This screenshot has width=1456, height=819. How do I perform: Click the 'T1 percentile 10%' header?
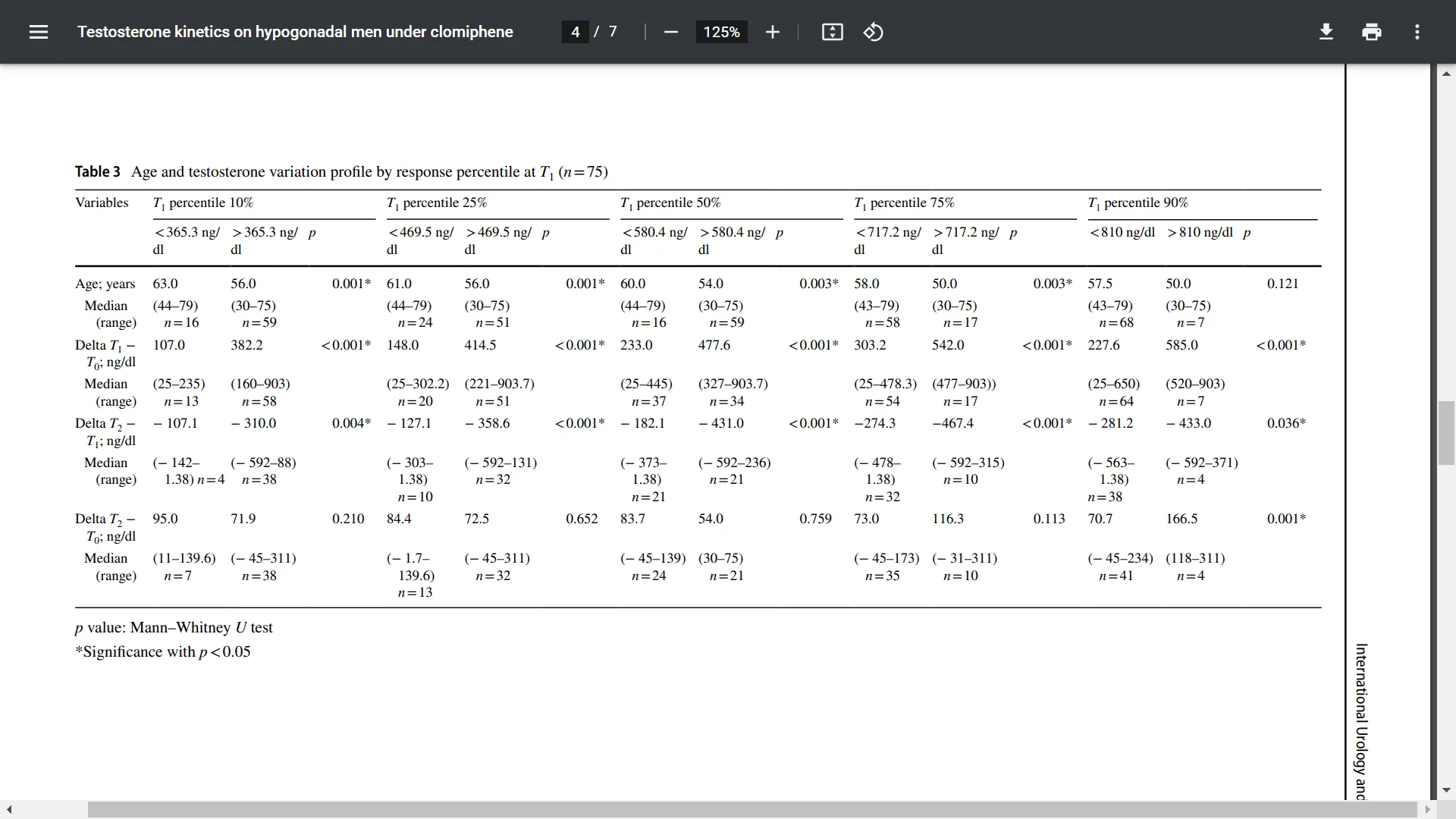click(203, 203)
